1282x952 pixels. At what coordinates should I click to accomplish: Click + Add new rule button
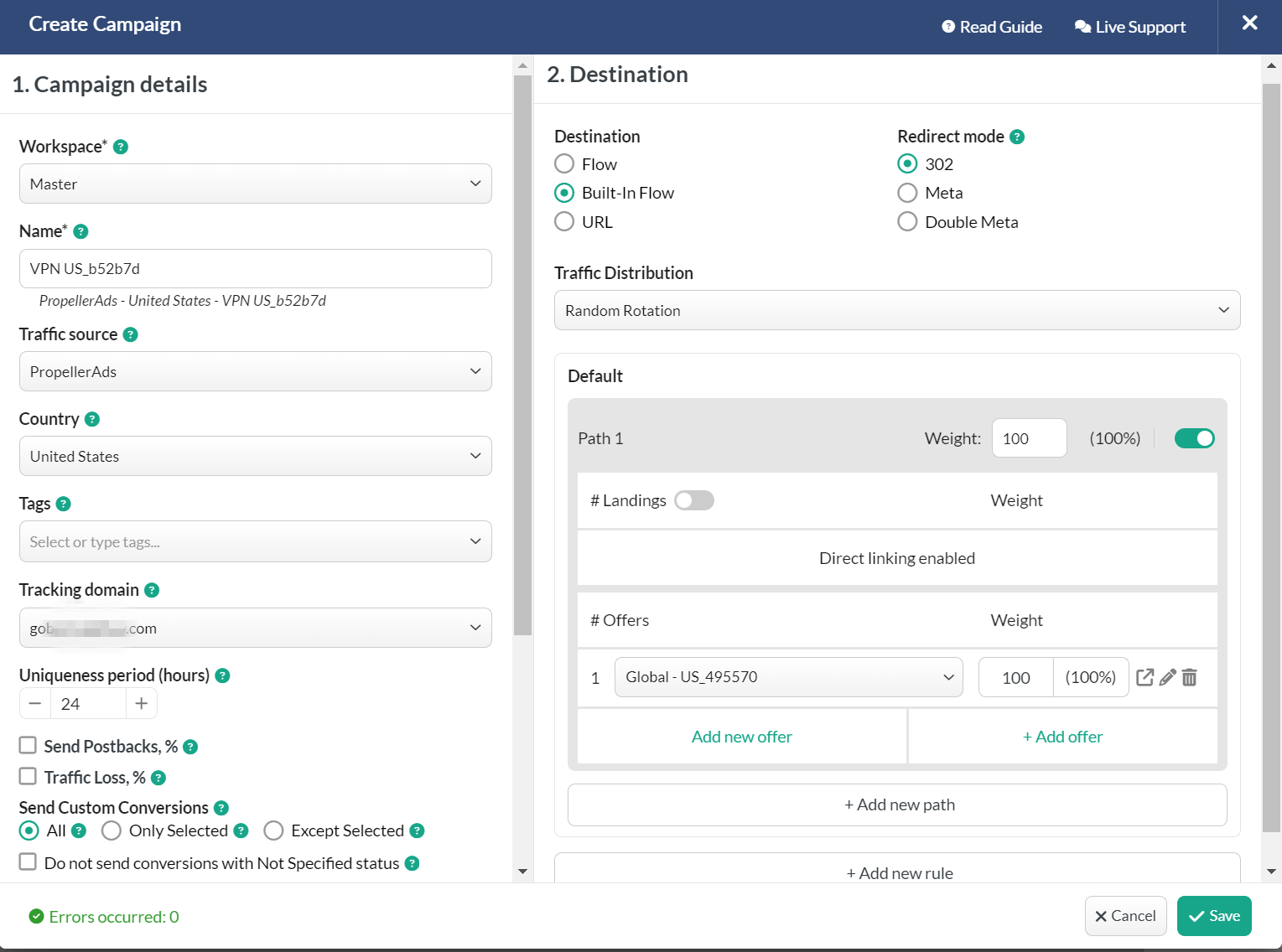click(897, 869)
